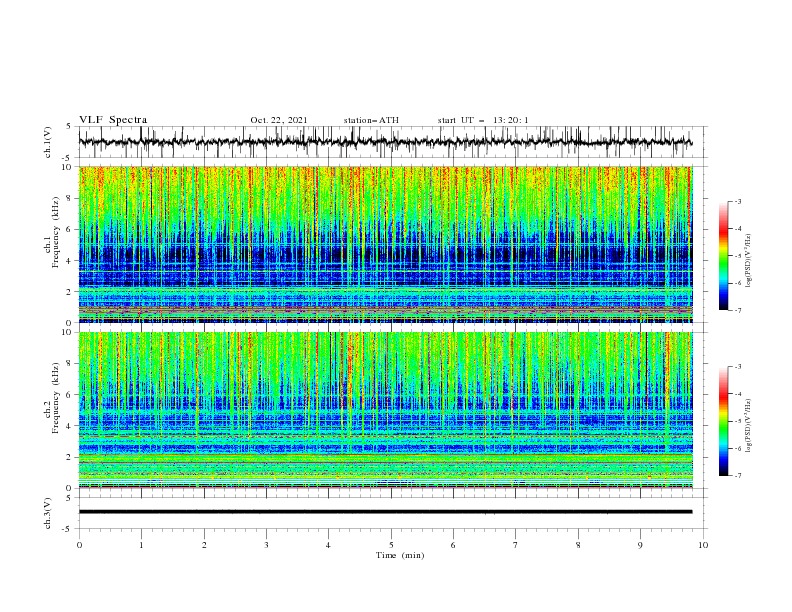Click the ch.2 'Frequency (kHz)' axis label
Screen dimensions: 792x612
point(55,398)
